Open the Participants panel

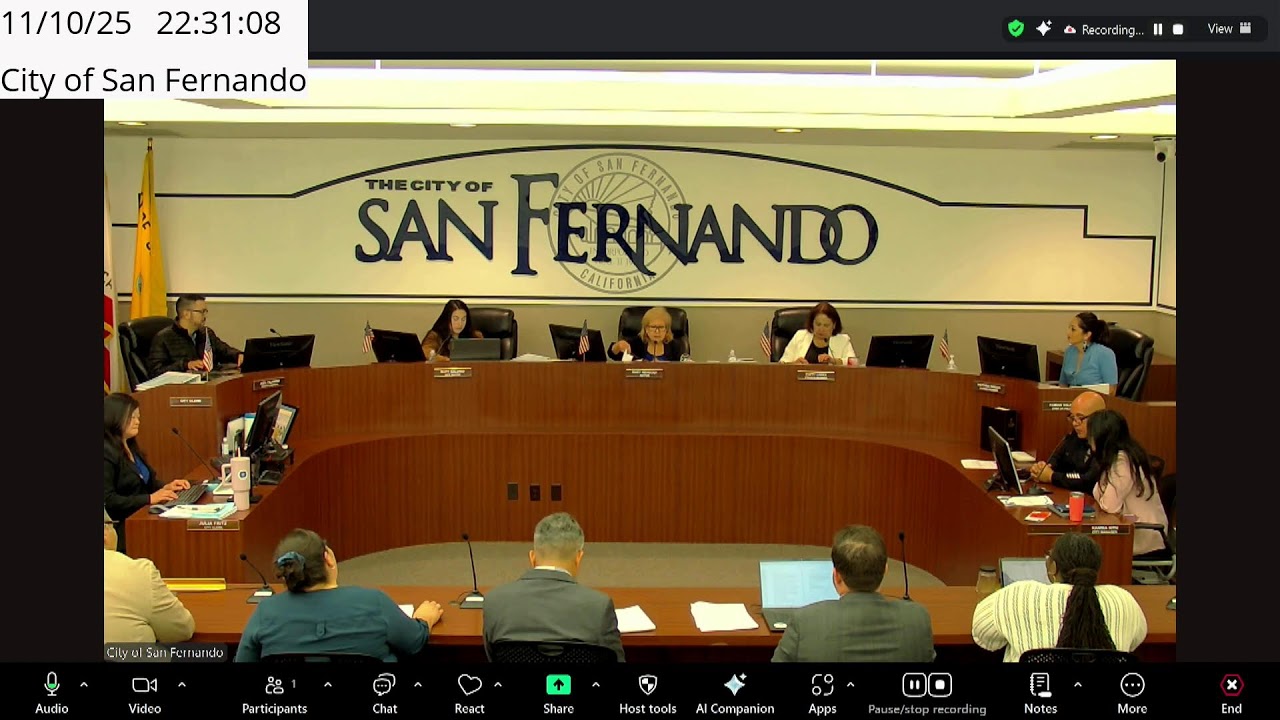[x=274, y=694]
